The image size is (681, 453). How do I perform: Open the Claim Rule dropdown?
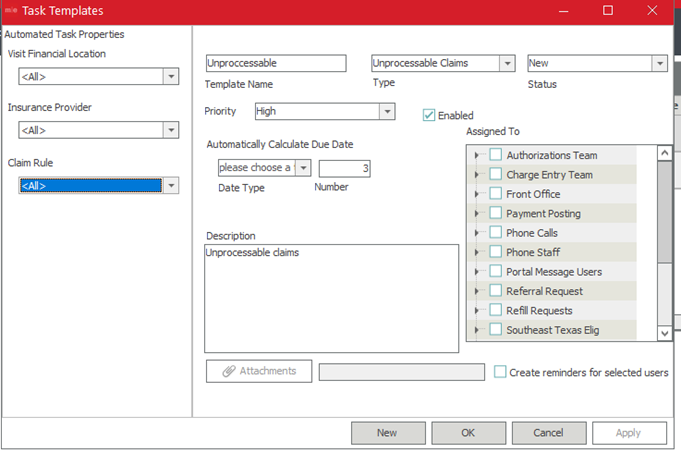(171, 185)
